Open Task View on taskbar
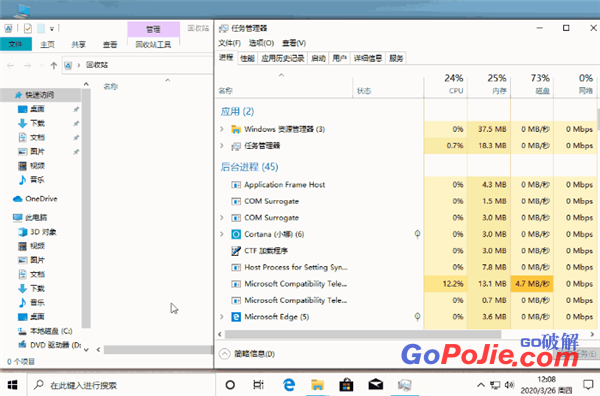The width and height of the screenshot is (600, 396). (x=259, y=385)
